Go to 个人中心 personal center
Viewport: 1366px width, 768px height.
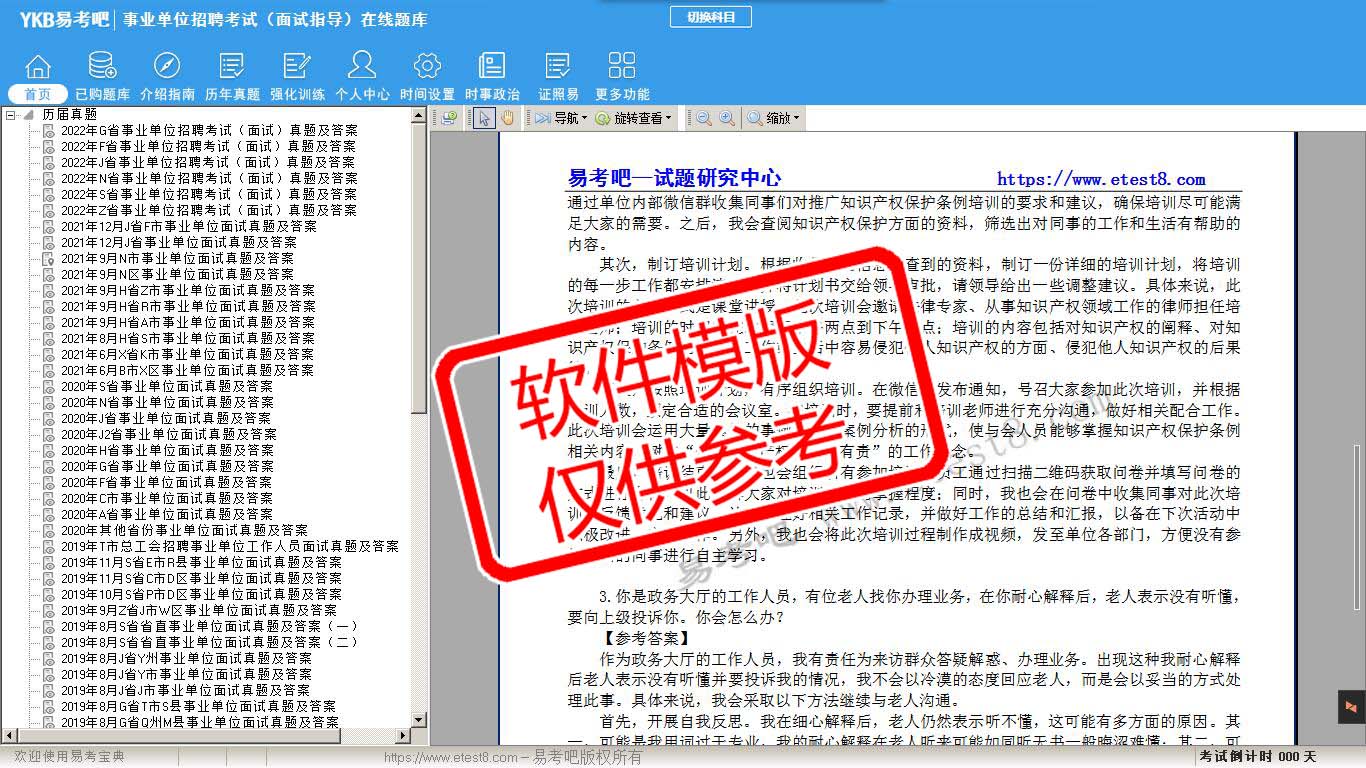362,76
